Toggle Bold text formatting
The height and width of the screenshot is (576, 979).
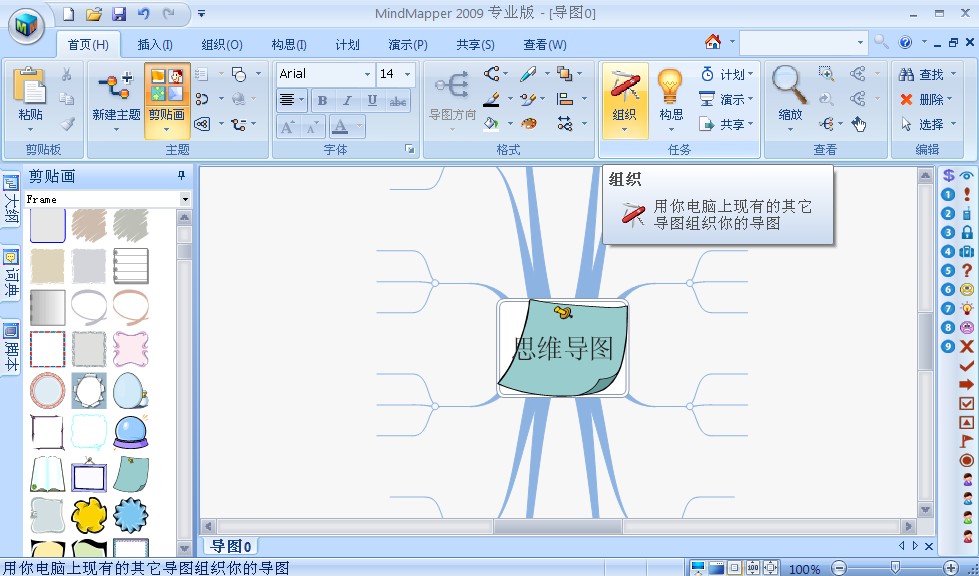tap(322, 100)
